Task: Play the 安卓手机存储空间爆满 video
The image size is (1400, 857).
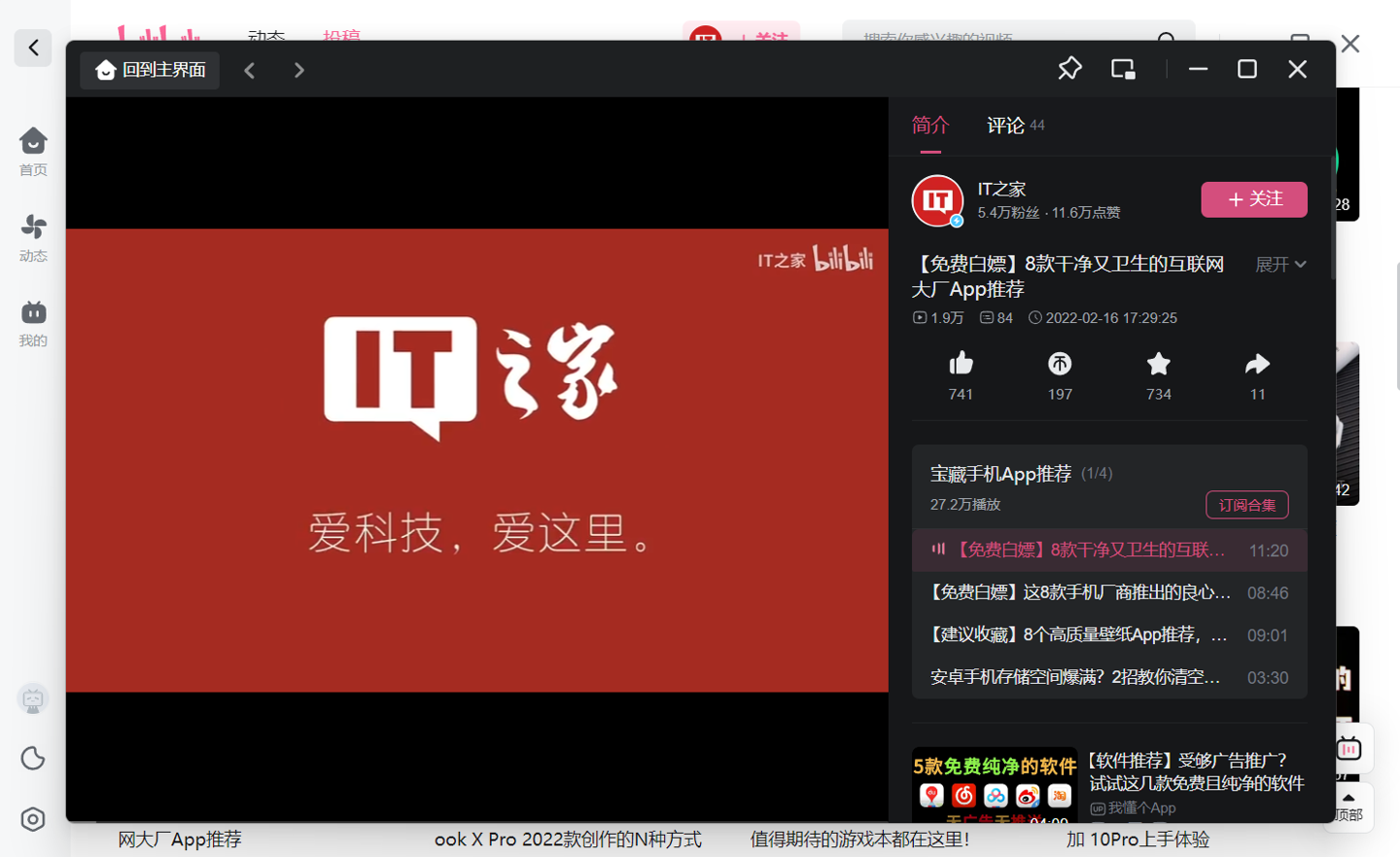Action: 1109,677
